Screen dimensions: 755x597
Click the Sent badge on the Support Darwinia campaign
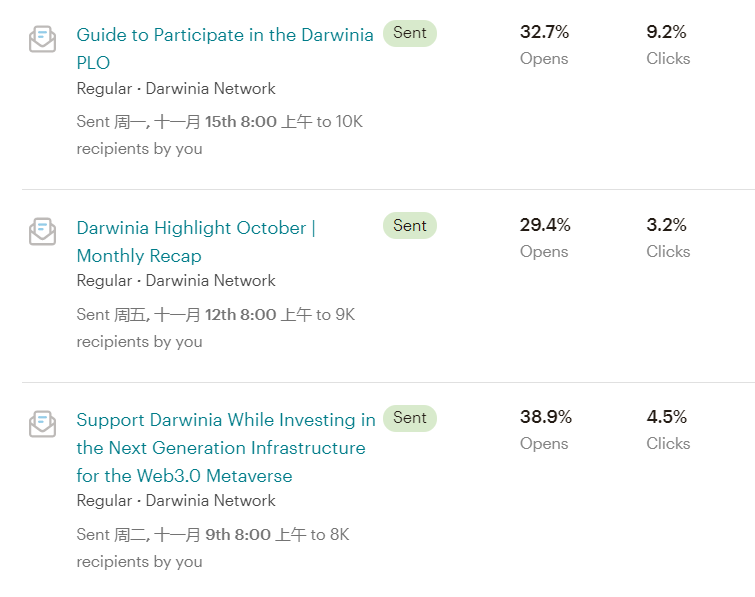(410, 418)
